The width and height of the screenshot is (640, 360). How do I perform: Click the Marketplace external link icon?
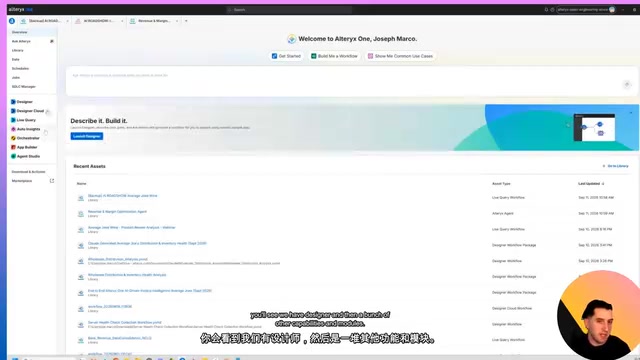click(x=52, y=181)
